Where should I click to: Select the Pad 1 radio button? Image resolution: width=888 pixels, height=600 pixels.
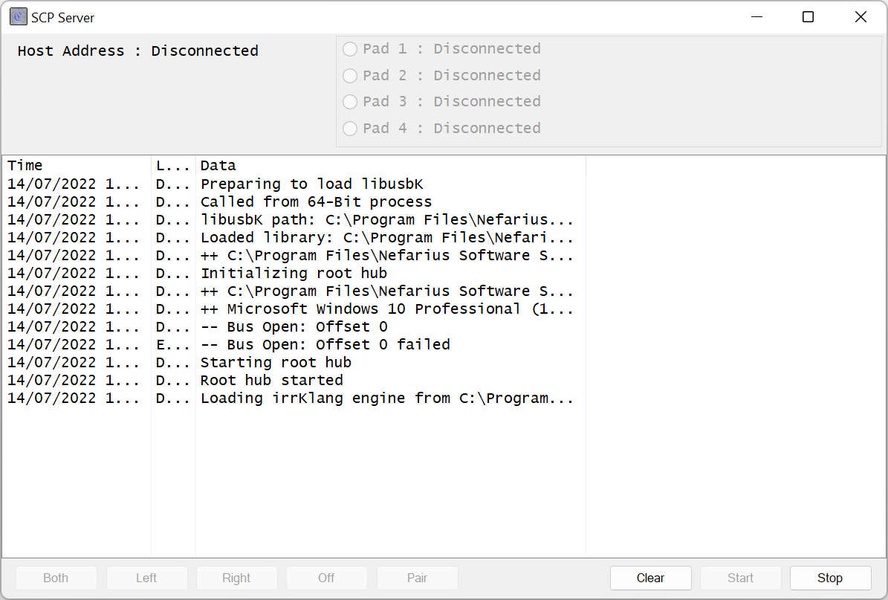(350, 49)
